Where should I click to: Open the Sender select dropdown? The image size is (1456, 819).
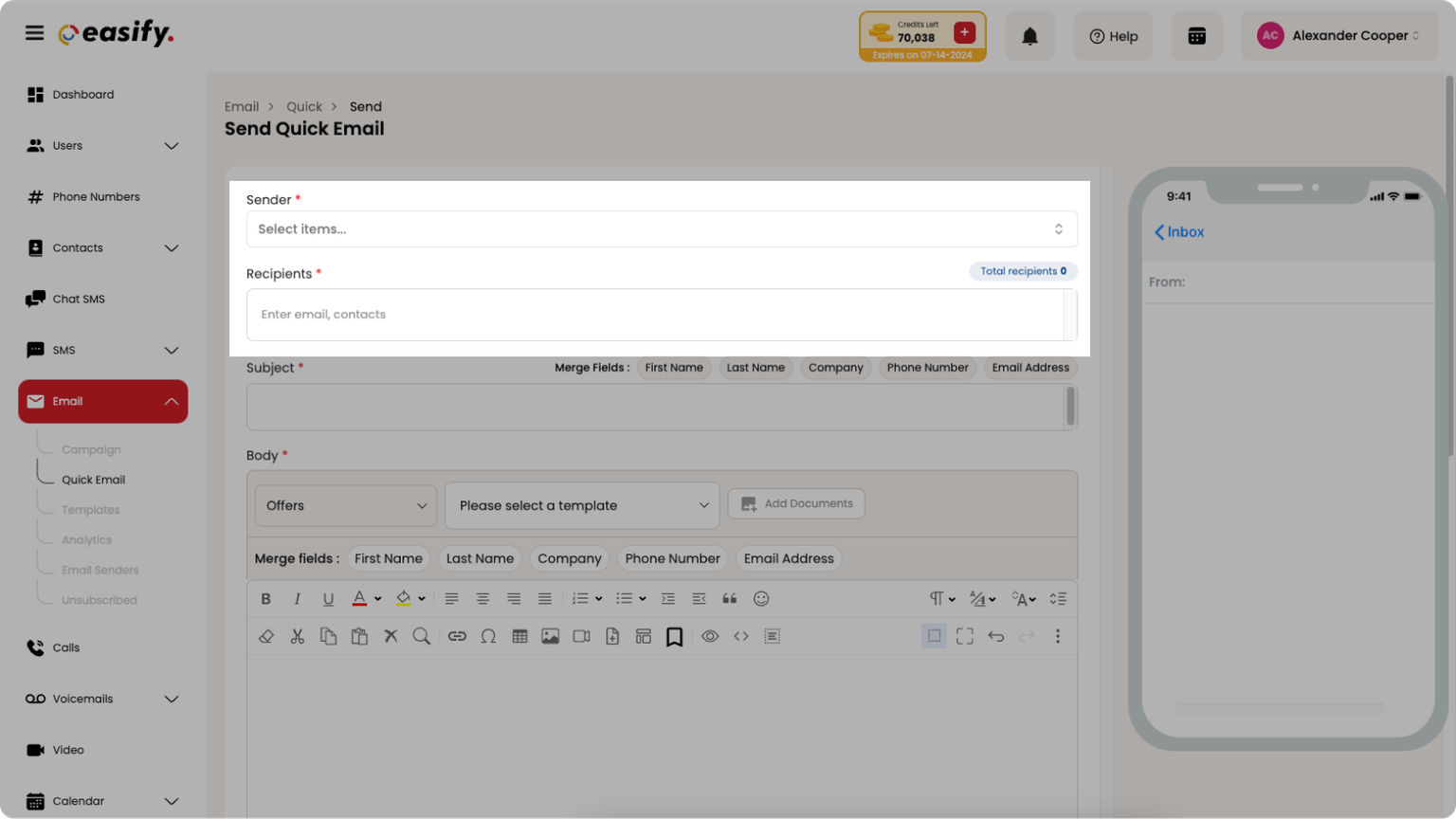tap(662, 229)
